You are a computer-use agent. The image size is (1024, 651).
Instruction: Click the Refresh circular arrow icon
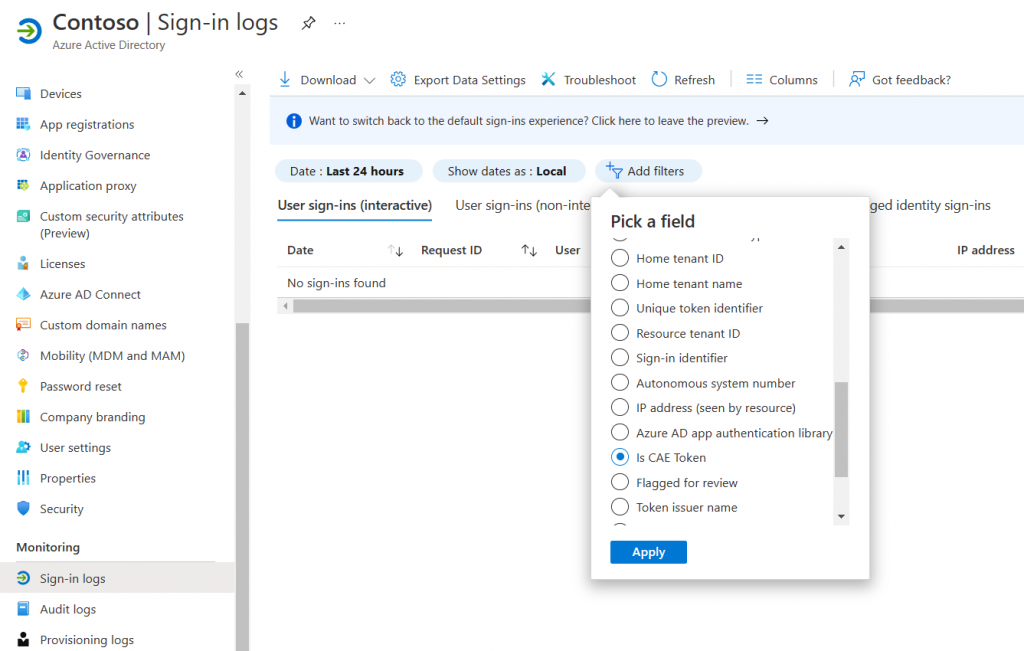659,80
